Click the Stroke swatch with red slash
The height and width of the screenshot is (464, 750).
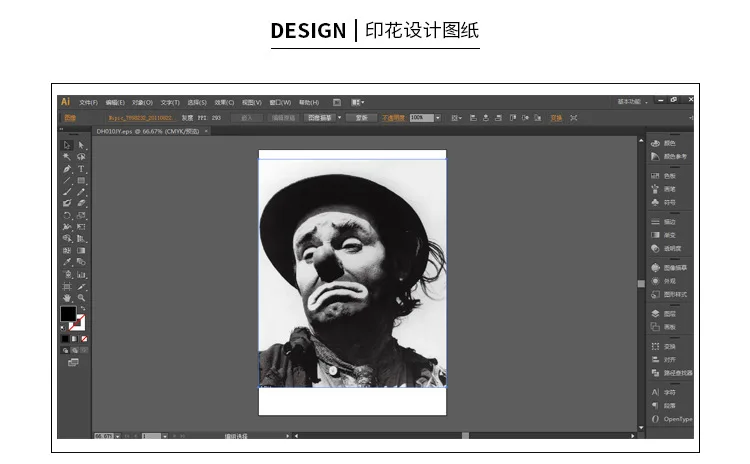click(78, 323)
